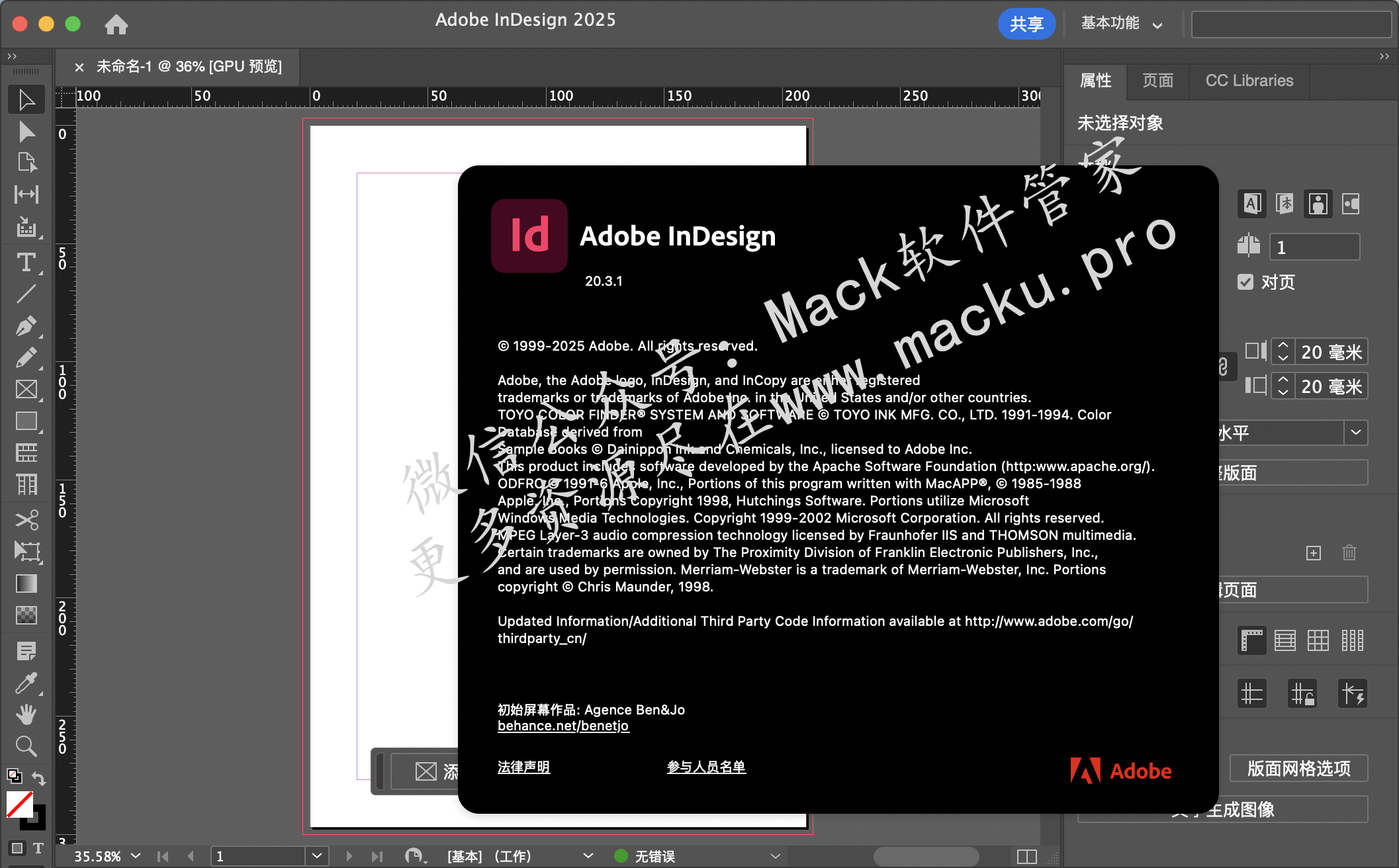Go to the next page arrow
The height and width of the screenshot is (868, 1399).
[349, 856]
